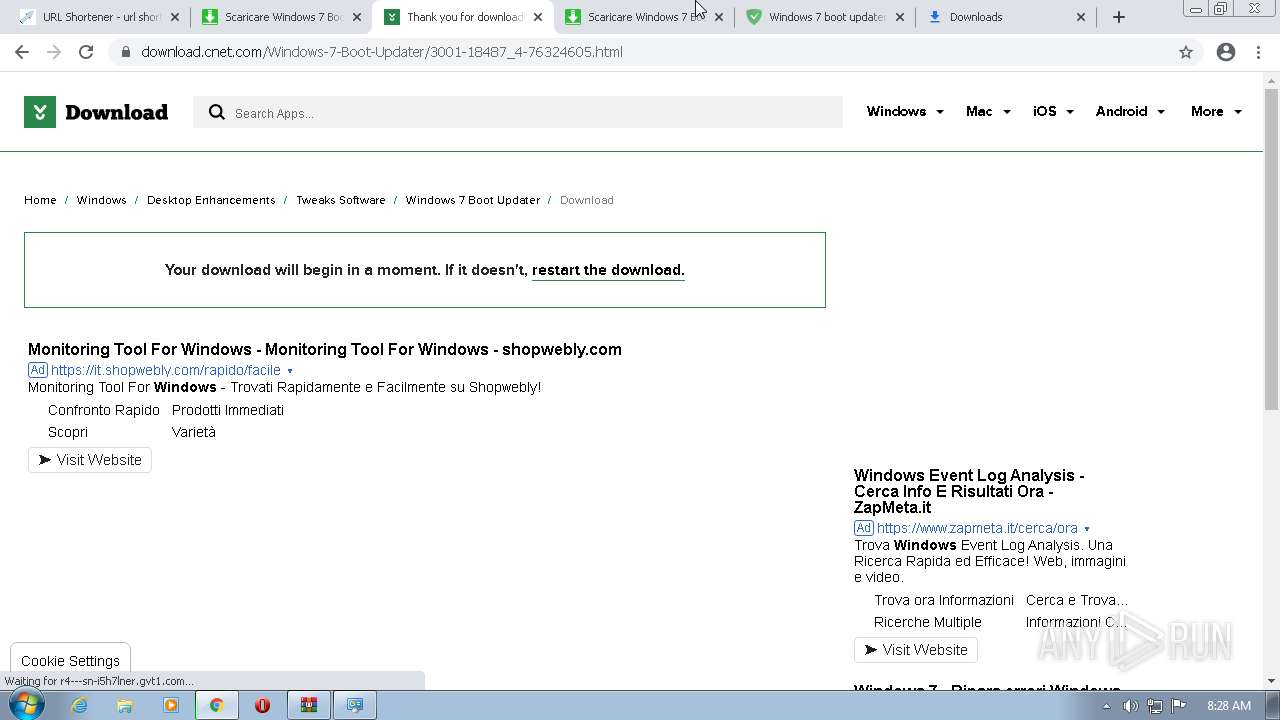Reload the current page
The image size is (1280, 720).
pos(86,52)
